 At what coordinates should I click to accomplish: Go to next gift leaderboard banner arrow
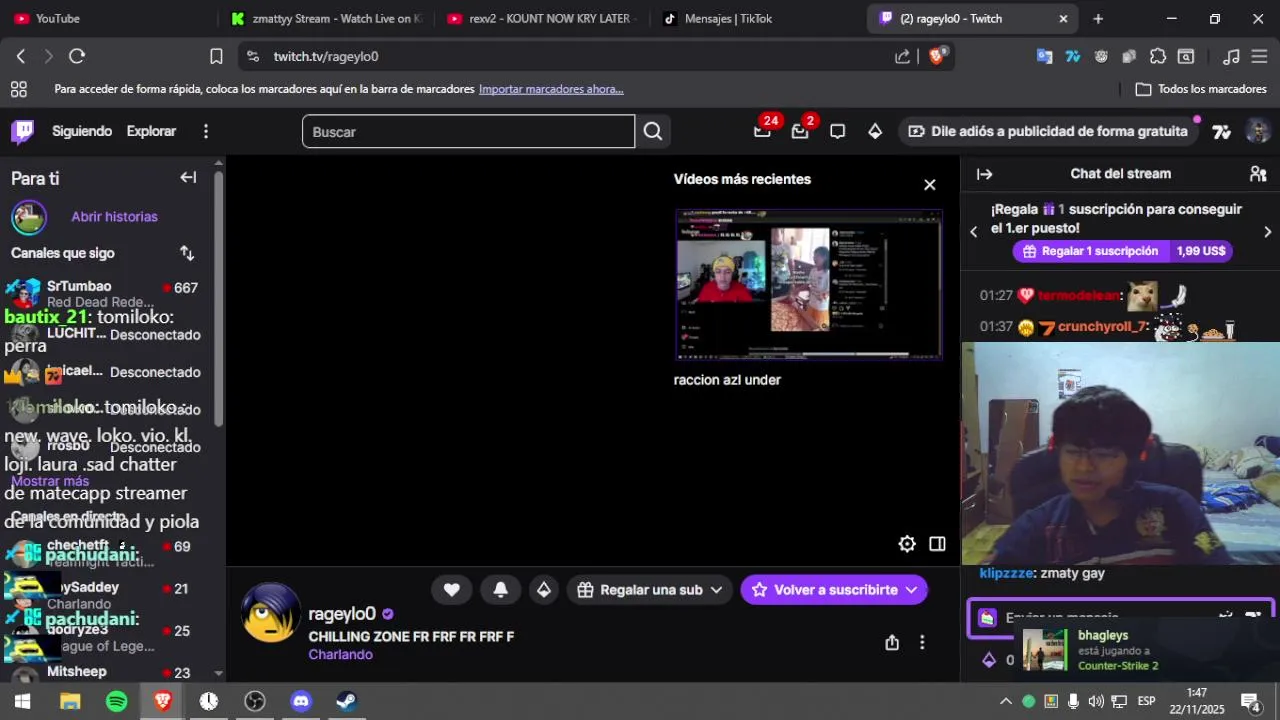[x=1268, y=232]
